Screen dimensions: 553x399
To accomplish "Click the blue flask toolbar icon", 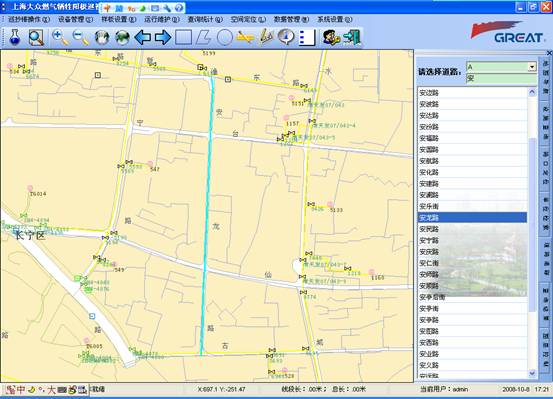I will 14,37.
